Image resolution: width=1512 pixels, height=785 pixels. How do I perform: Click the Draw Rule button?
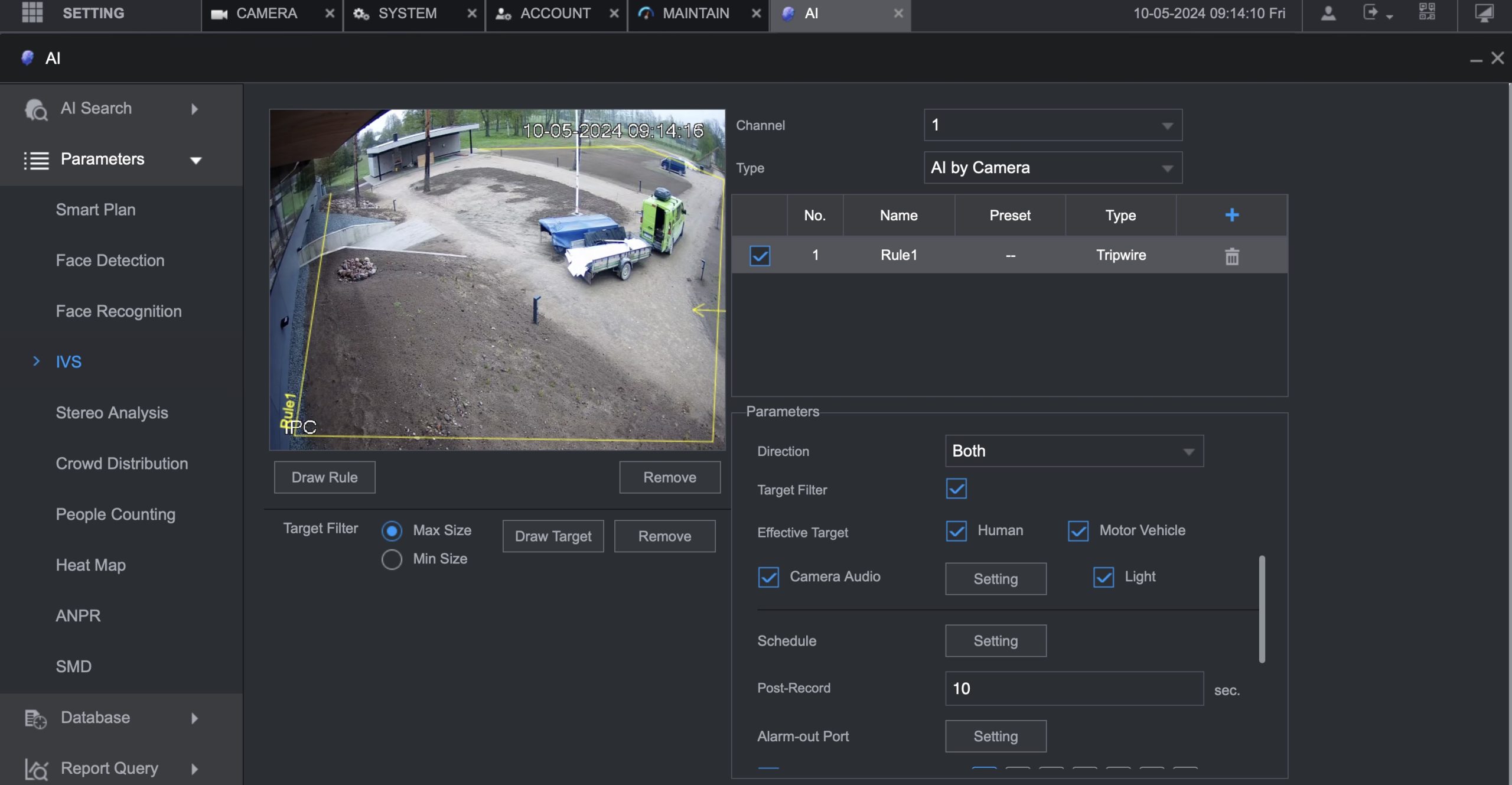click(324, 477)
